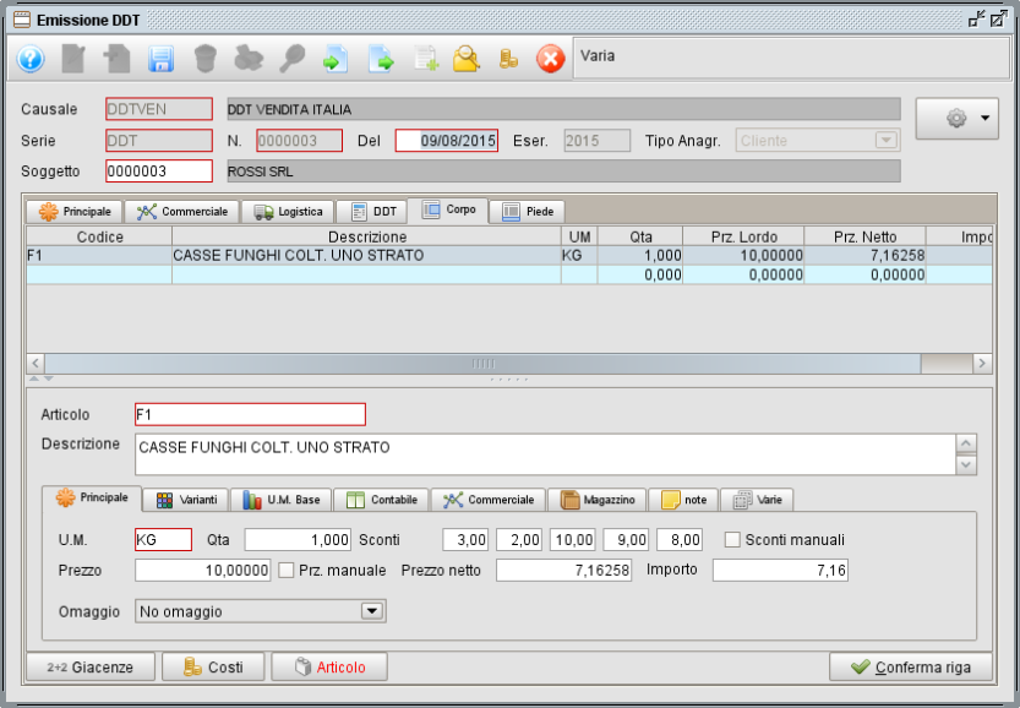1020x708 pixels.
Task: Select the Piede tab
Action: coord(528,212)
